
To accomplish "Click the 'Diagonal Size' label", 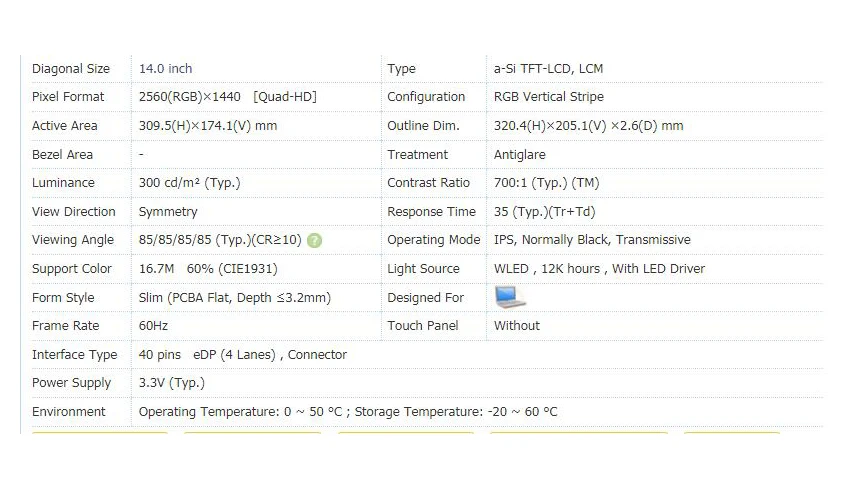I will [71, 69].
